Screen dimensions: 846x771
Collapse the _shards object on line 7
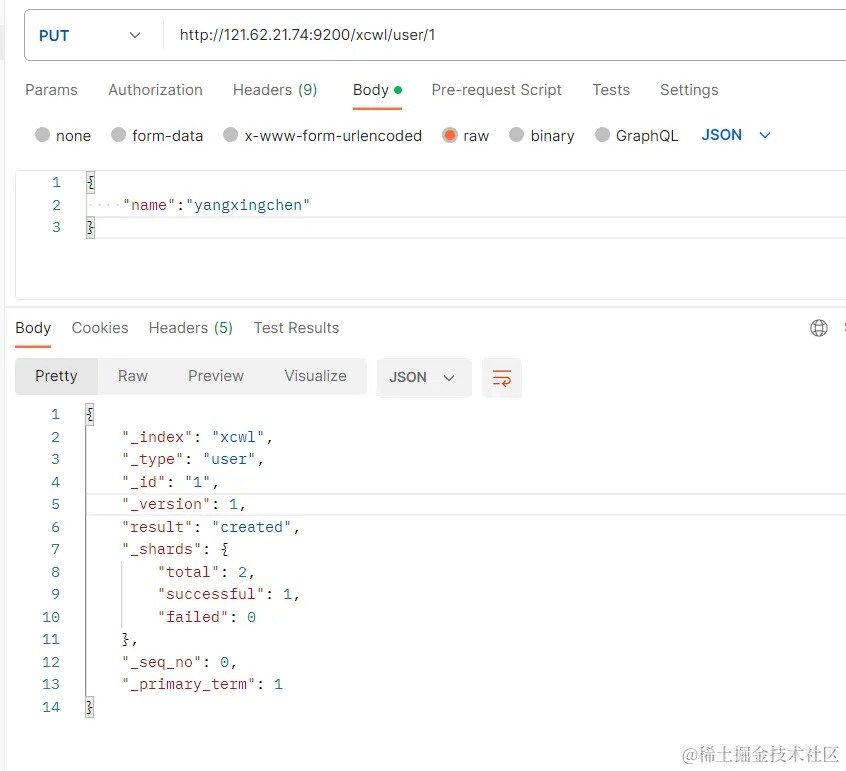coord(225,549)
